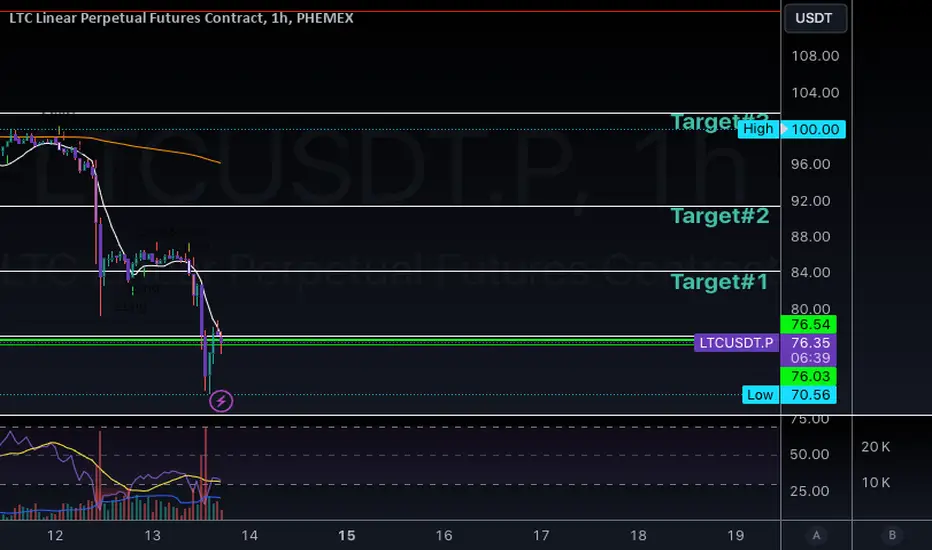Toggle scale button B
The width and height of the screenshot is (932, 550).
(x=892, y=535)
